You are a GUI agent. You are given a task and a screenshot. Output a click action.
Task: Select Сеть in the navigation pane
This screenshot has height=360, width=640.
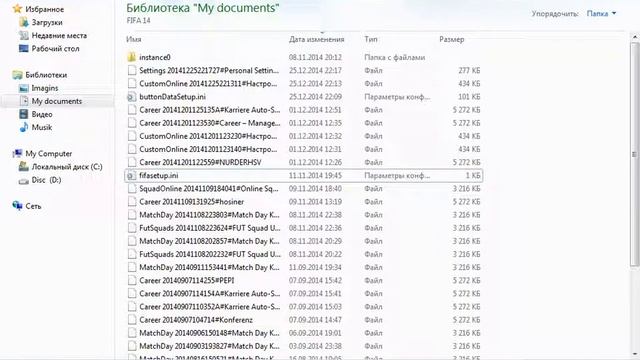tap(33, 206)
